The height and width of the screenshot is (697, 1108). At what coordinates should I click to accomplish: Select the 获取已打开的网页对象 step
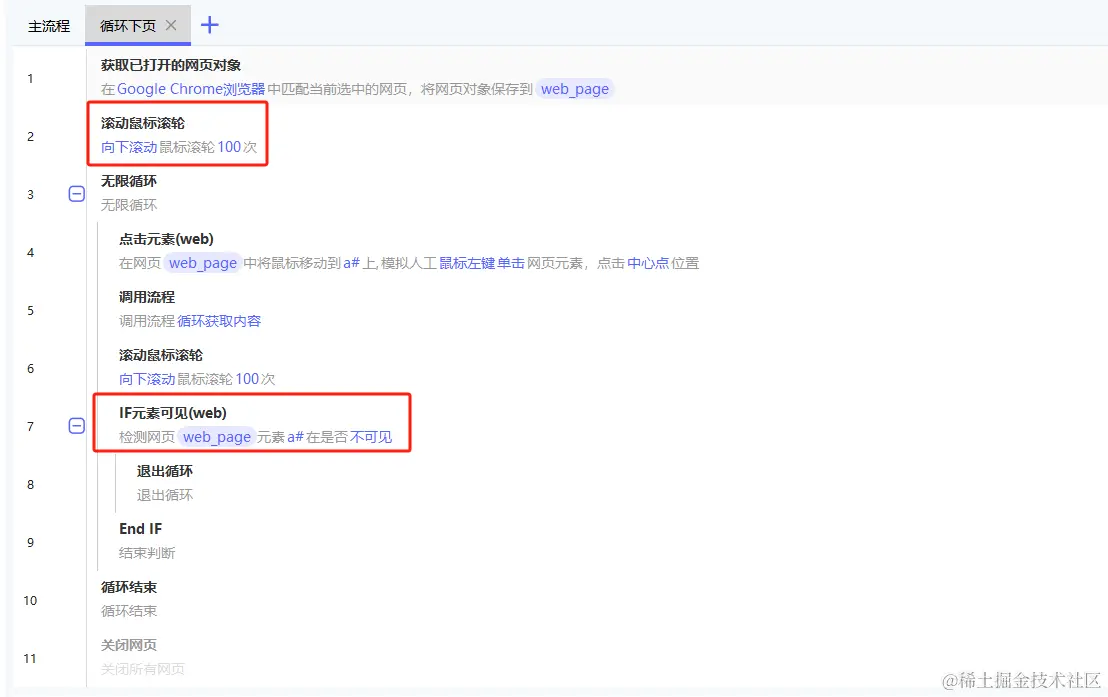pyautogui.click(x=171, y=65)
